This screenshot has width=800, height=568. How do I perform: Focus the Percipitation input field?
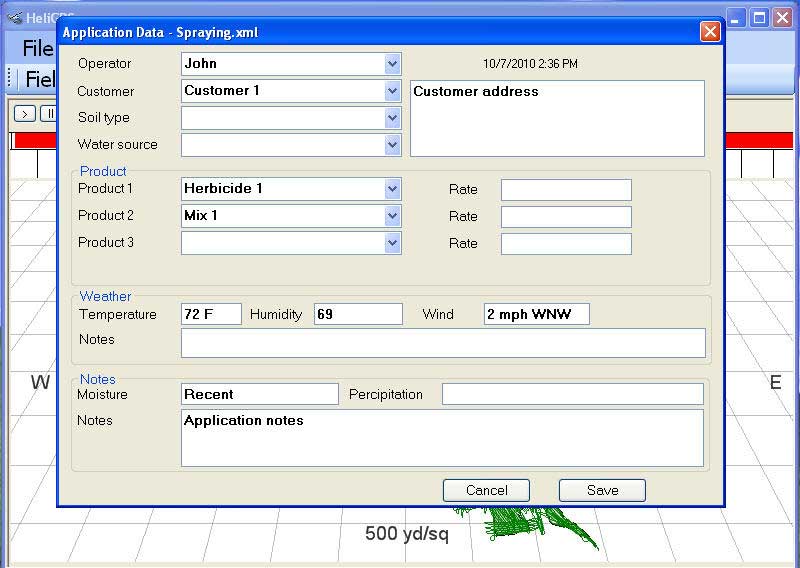coord(572,394)
